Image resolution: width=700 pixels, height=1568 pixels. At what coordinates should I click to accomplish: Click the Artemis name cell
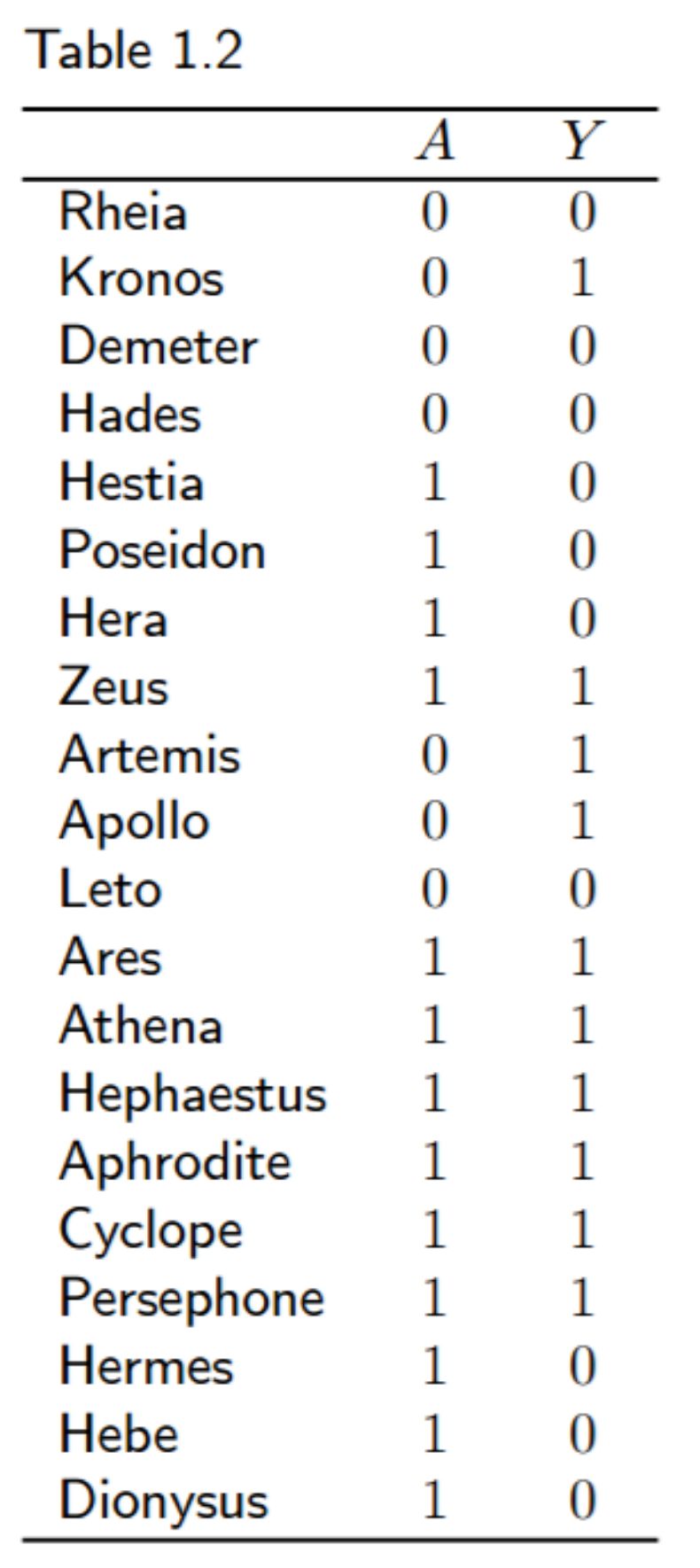[x=150, y=755]
